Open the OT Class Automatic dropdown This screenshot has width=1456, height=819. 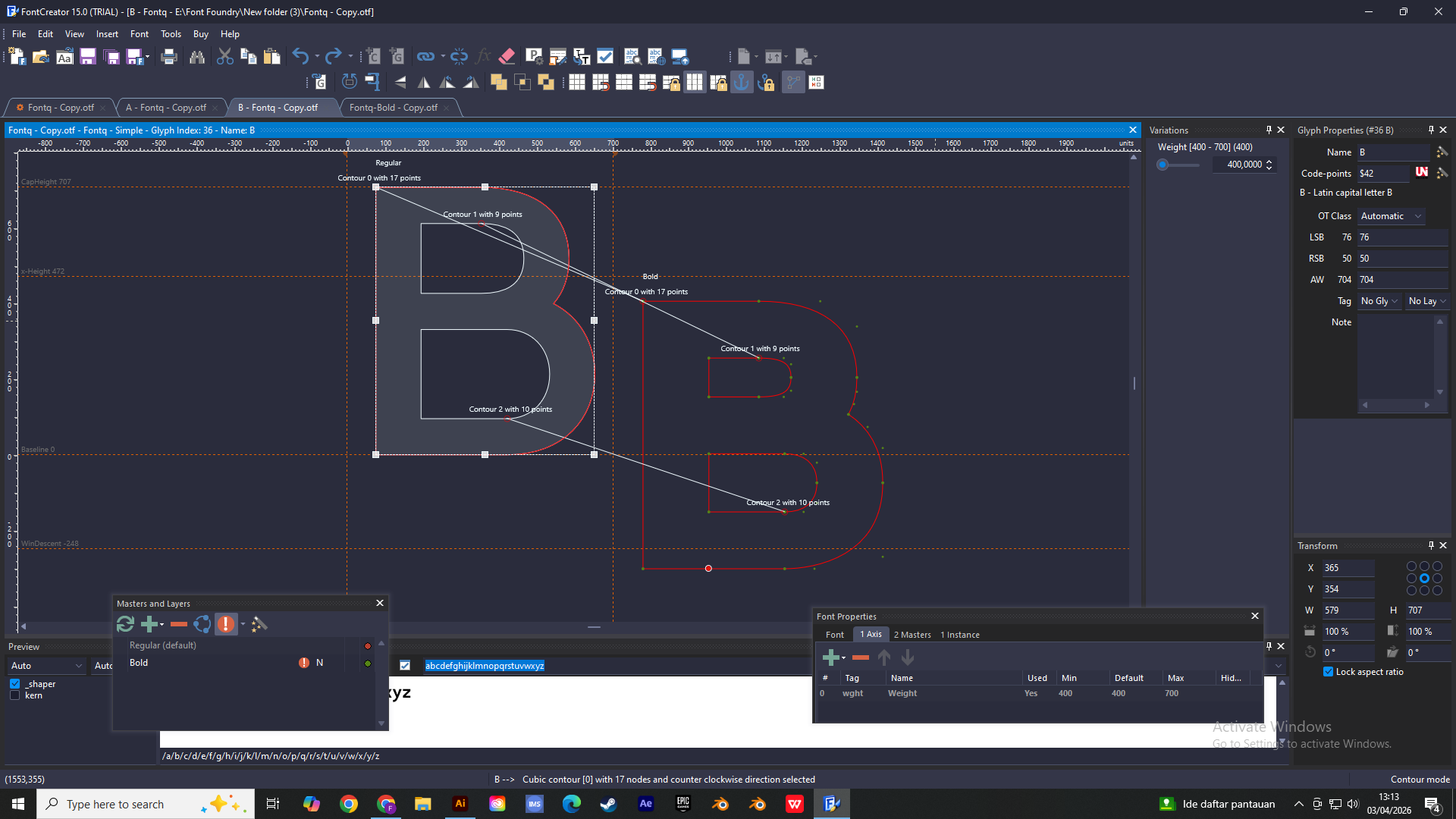[1391, 216]
